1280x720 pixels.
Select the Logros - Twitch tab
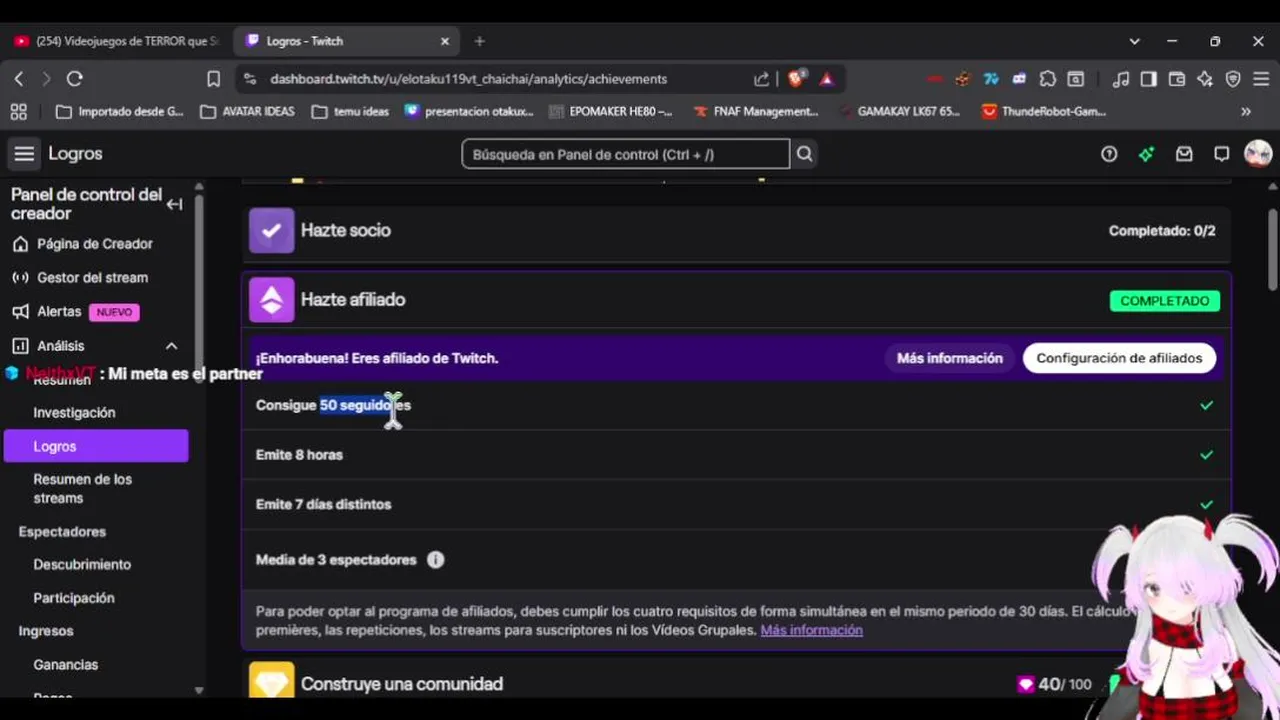click(347, 41)
